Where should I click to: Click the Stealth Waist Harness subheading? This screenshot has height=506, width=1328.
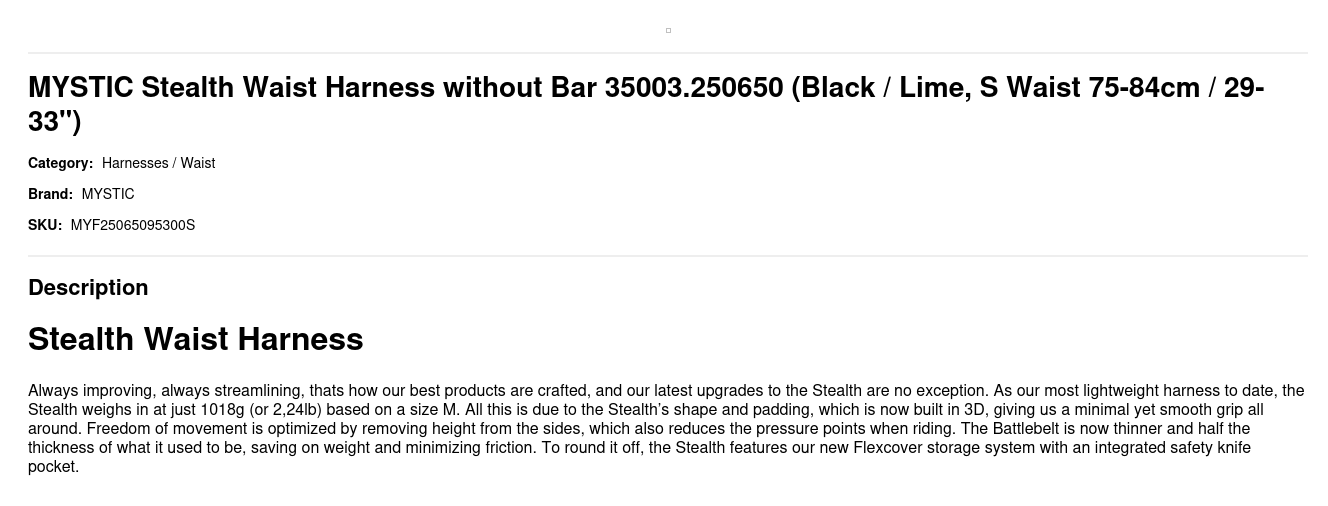tap(195, 339)
